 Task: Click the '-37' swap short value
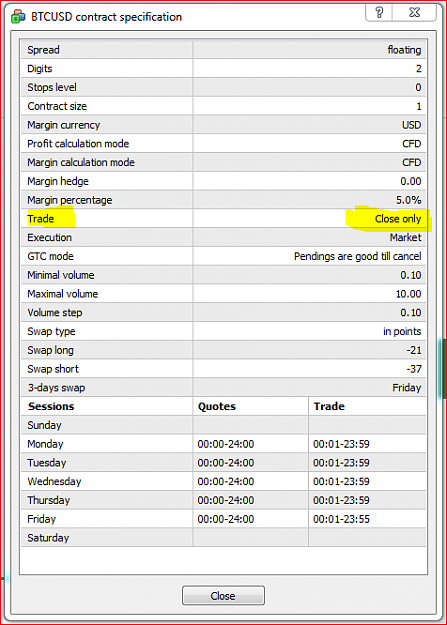tap(414, 369)
